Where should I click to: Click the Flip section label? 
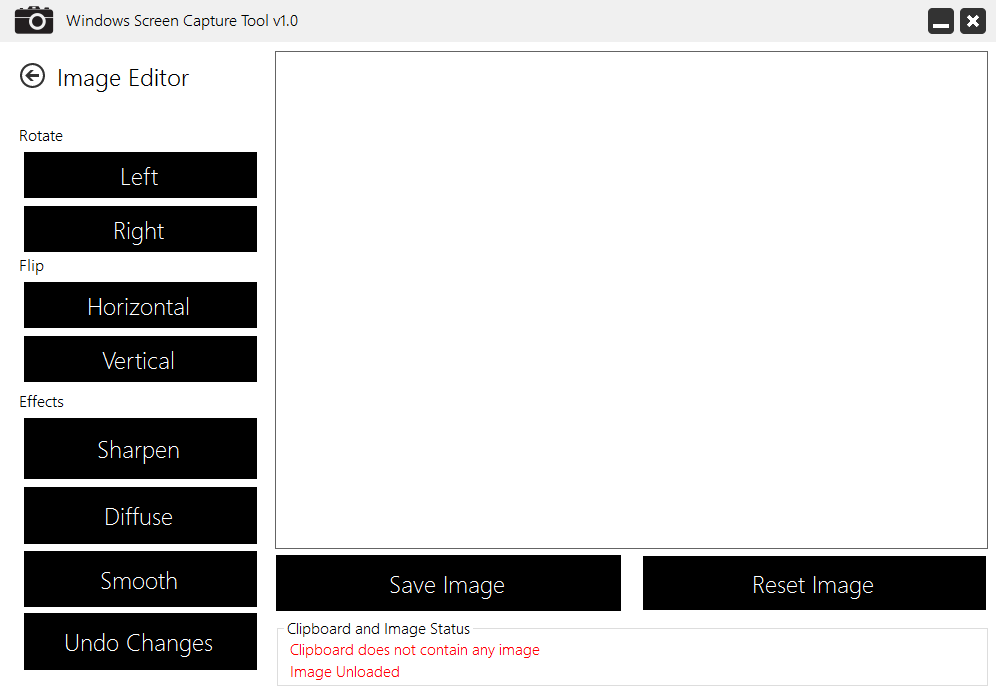pos(31,265)
